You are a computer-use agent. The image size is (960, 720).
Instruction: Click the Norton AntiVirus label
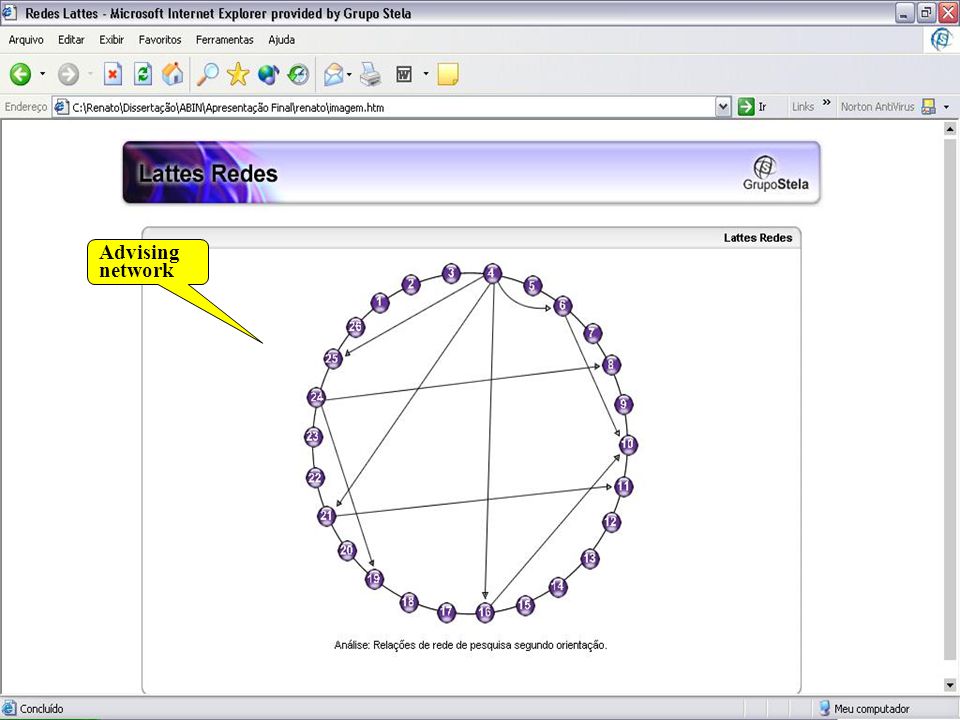[877, 107]
